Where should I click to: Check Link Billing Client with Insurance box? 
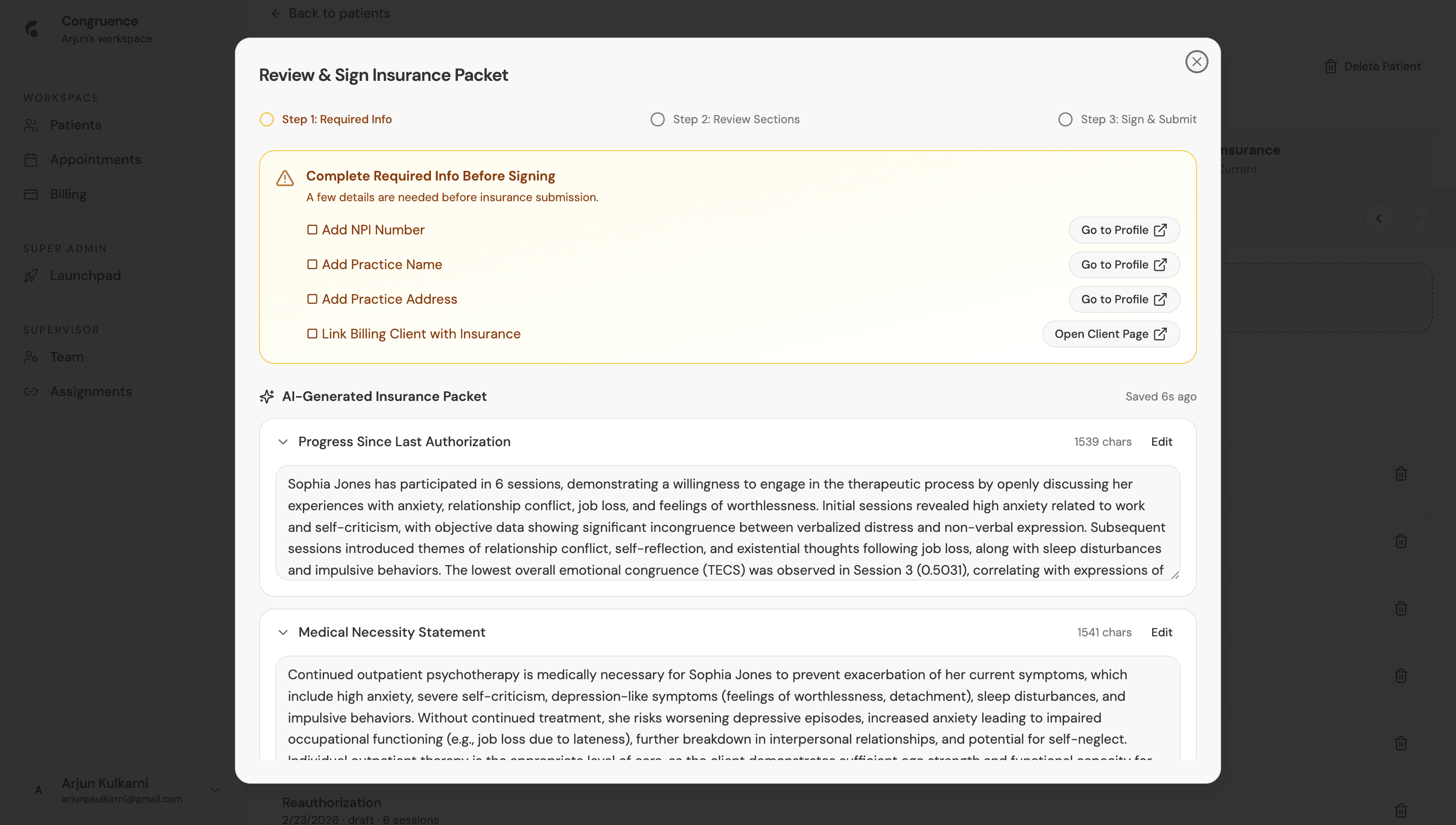click(x=312, y=334)
